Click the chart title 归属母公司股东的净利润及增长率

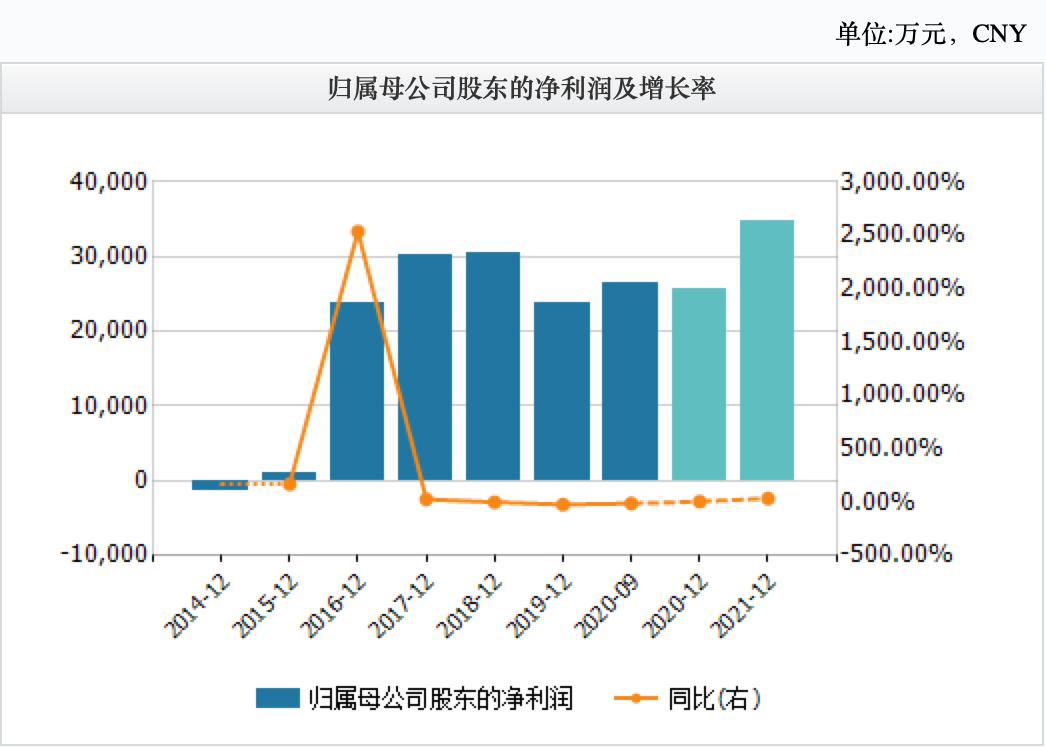coord(522,90)
